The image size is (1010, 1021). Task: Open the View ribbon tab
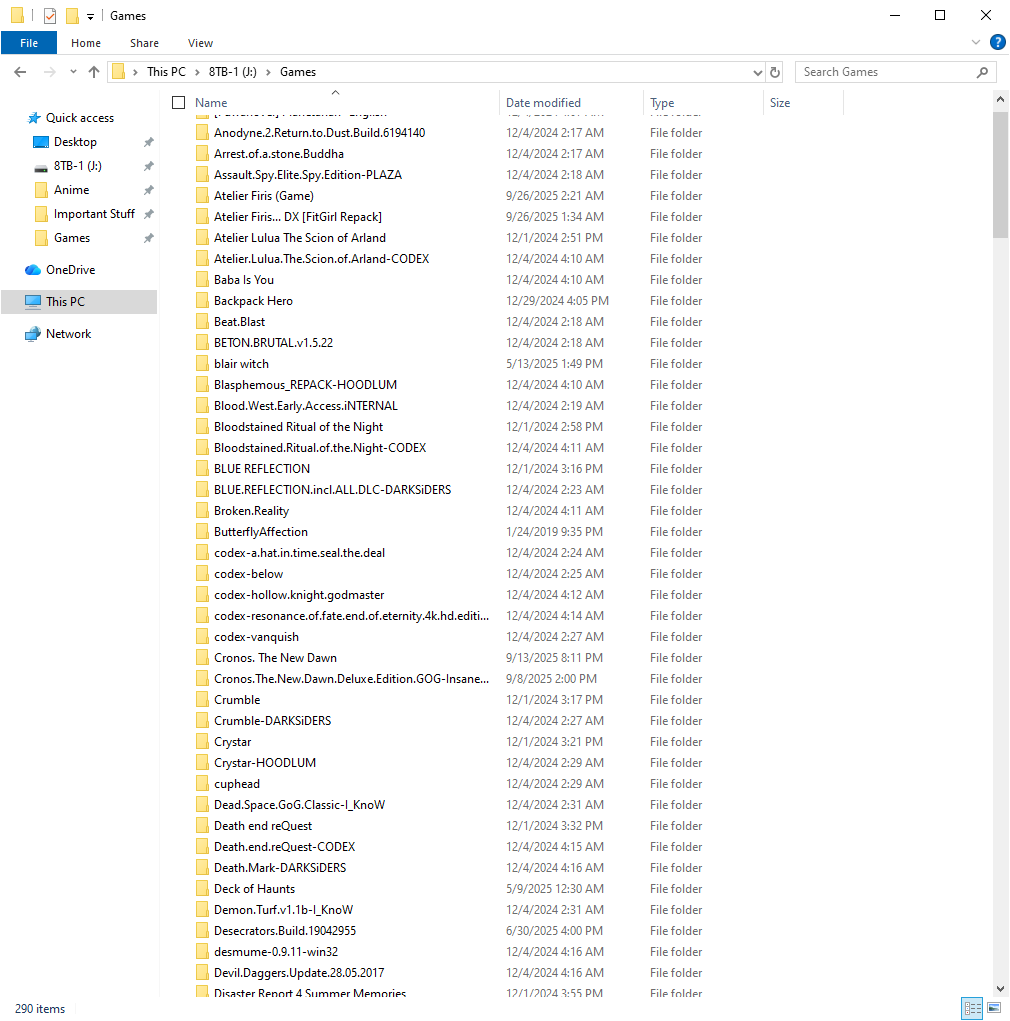200,43
